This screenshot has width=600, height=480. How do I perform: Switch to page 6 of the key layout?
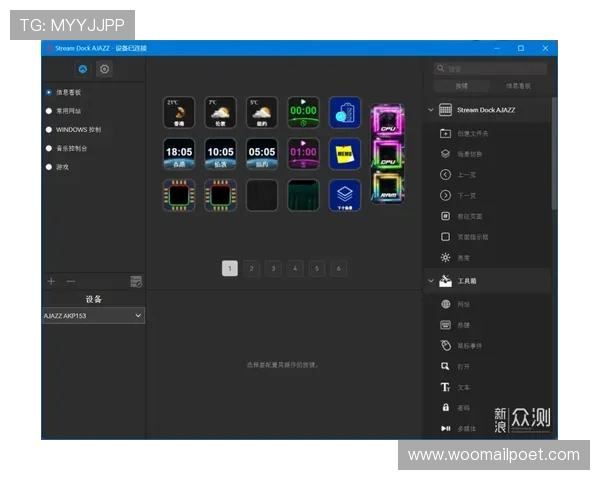[339, 268]
